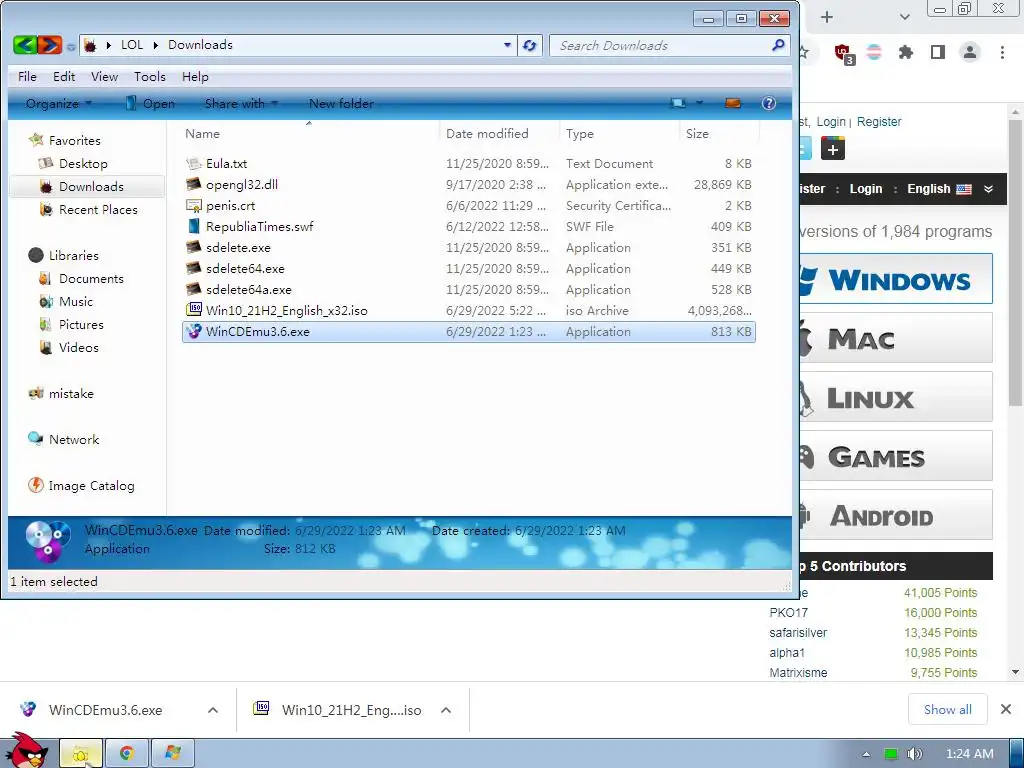Click Show all downloads button
1024x768 pixels.
[948, 709]
